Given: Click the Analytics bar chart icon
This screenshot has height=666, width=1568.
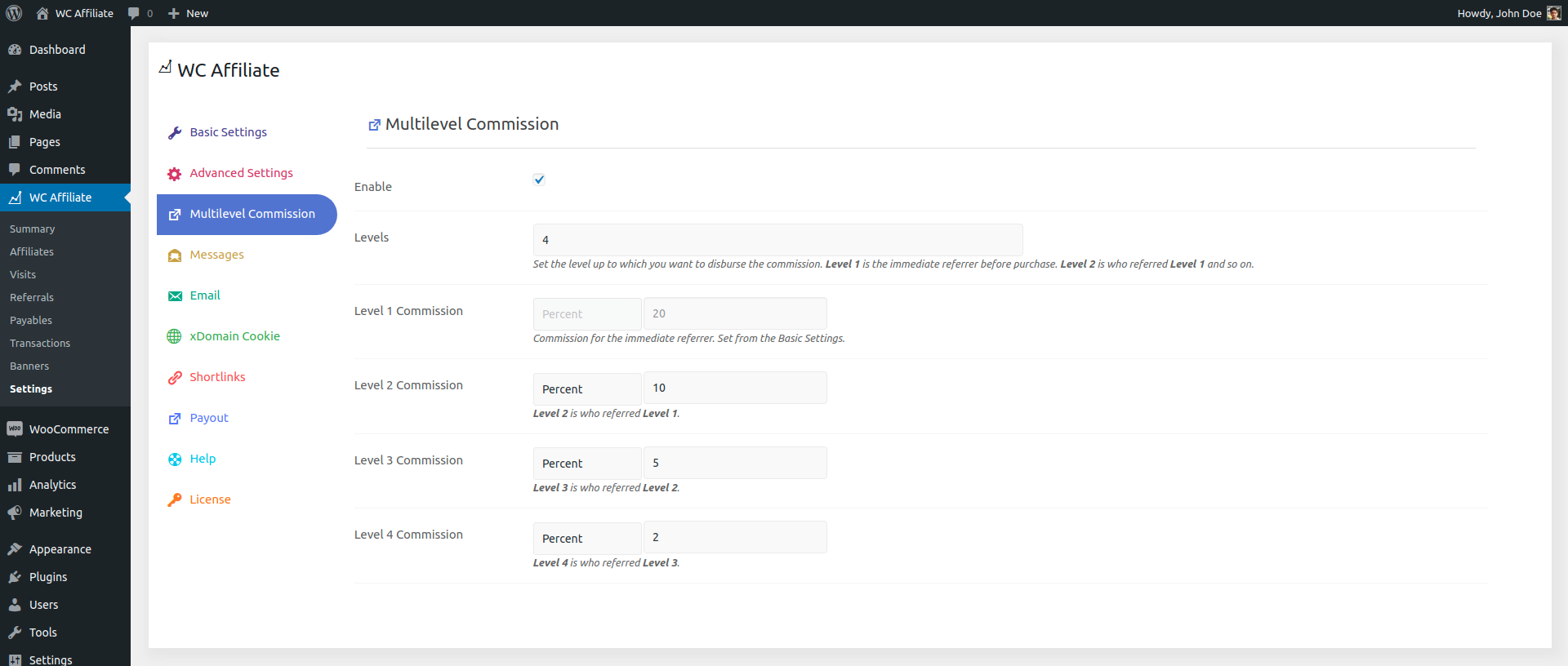Looking at the screenshot, I should (15, 485).
